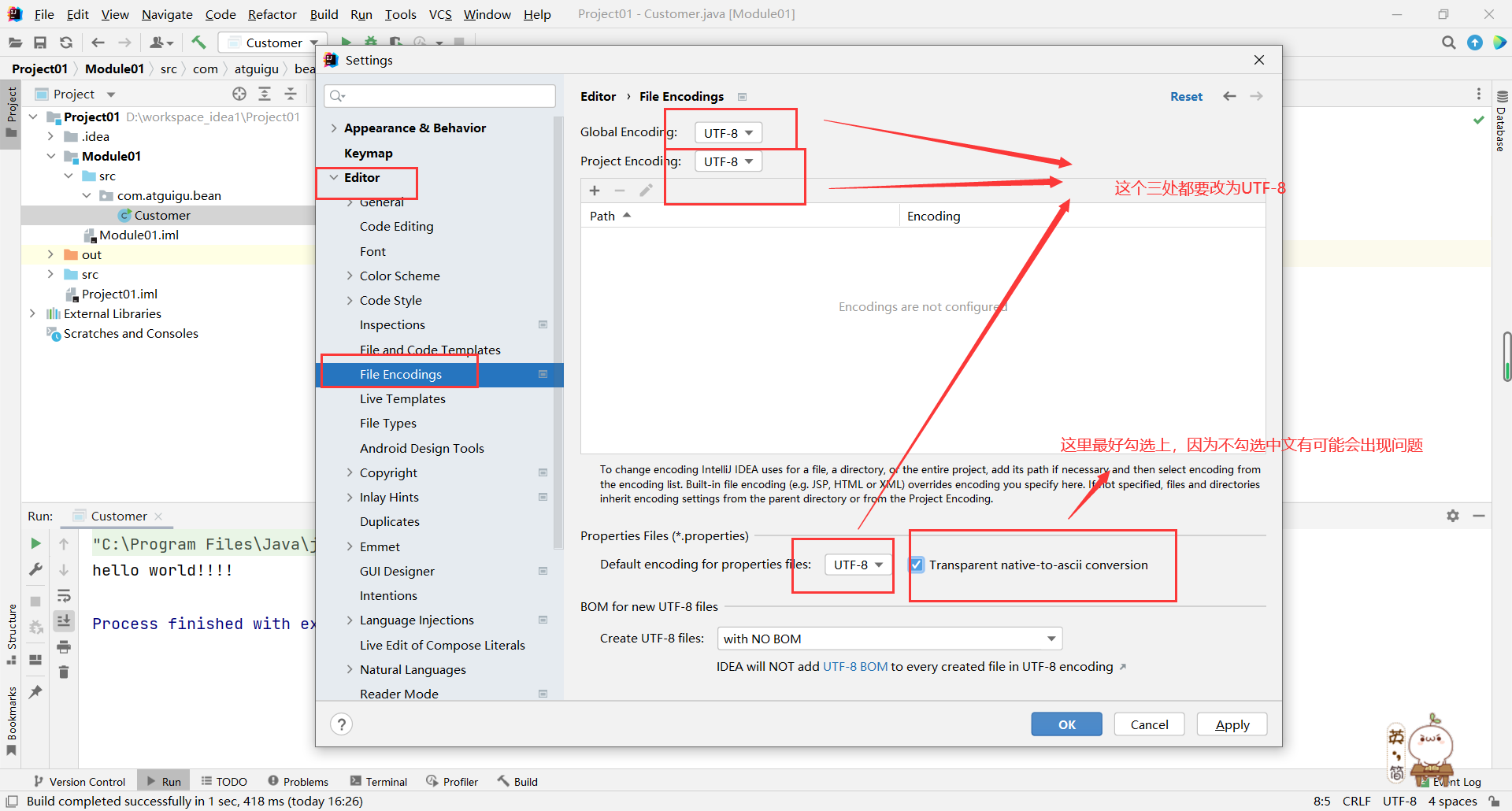
Task: Remove selected encoding path with minus icon
Action: coord(621,190)
